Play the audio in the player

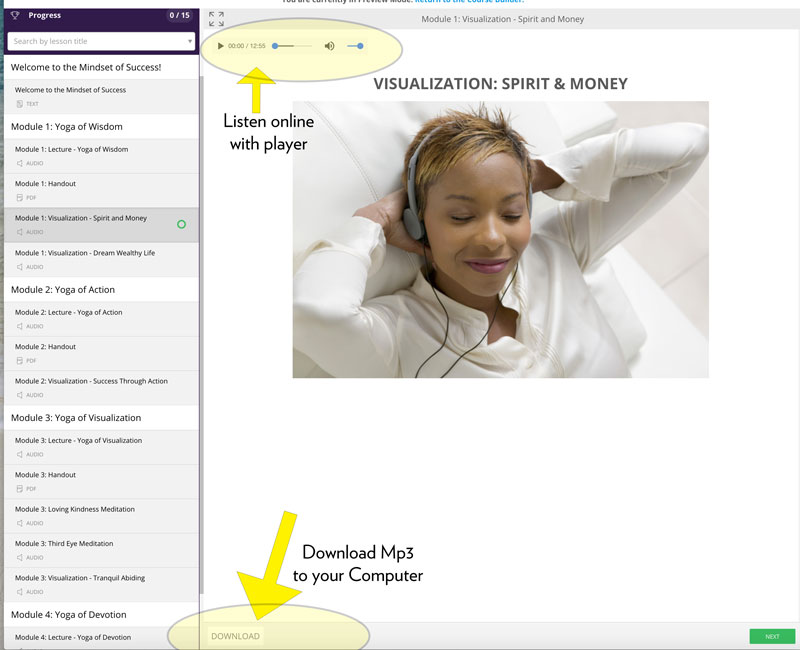pyautogui.click(x=220, y=46)
